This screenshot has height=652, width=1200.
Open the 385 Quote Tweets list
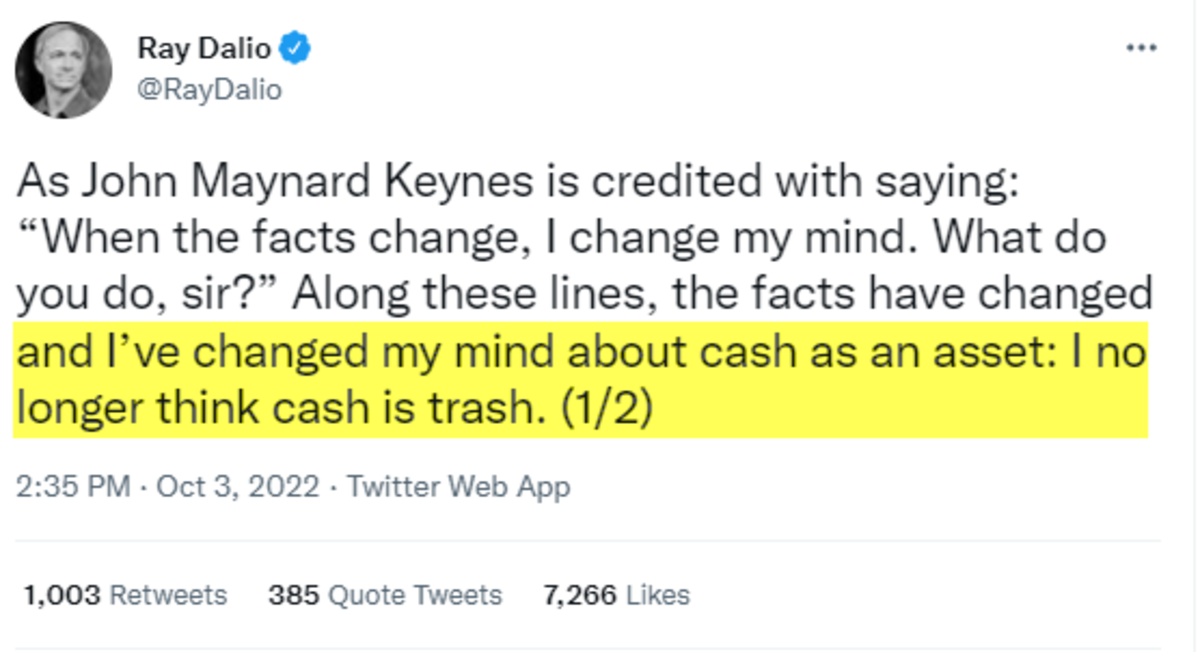(x=384, y=595)
